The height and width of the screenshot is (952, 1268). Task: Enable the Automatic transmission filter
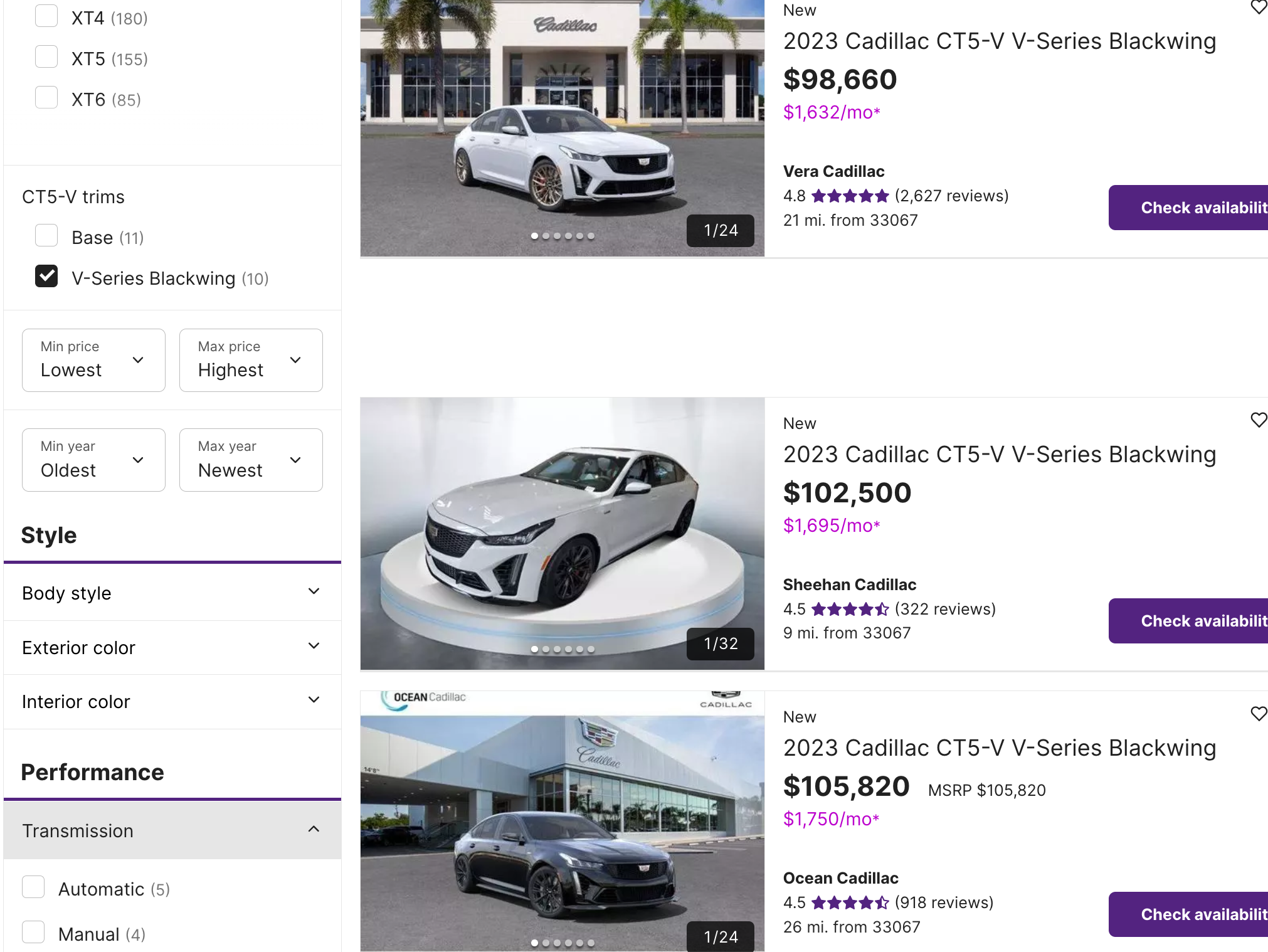pos(33,887)
